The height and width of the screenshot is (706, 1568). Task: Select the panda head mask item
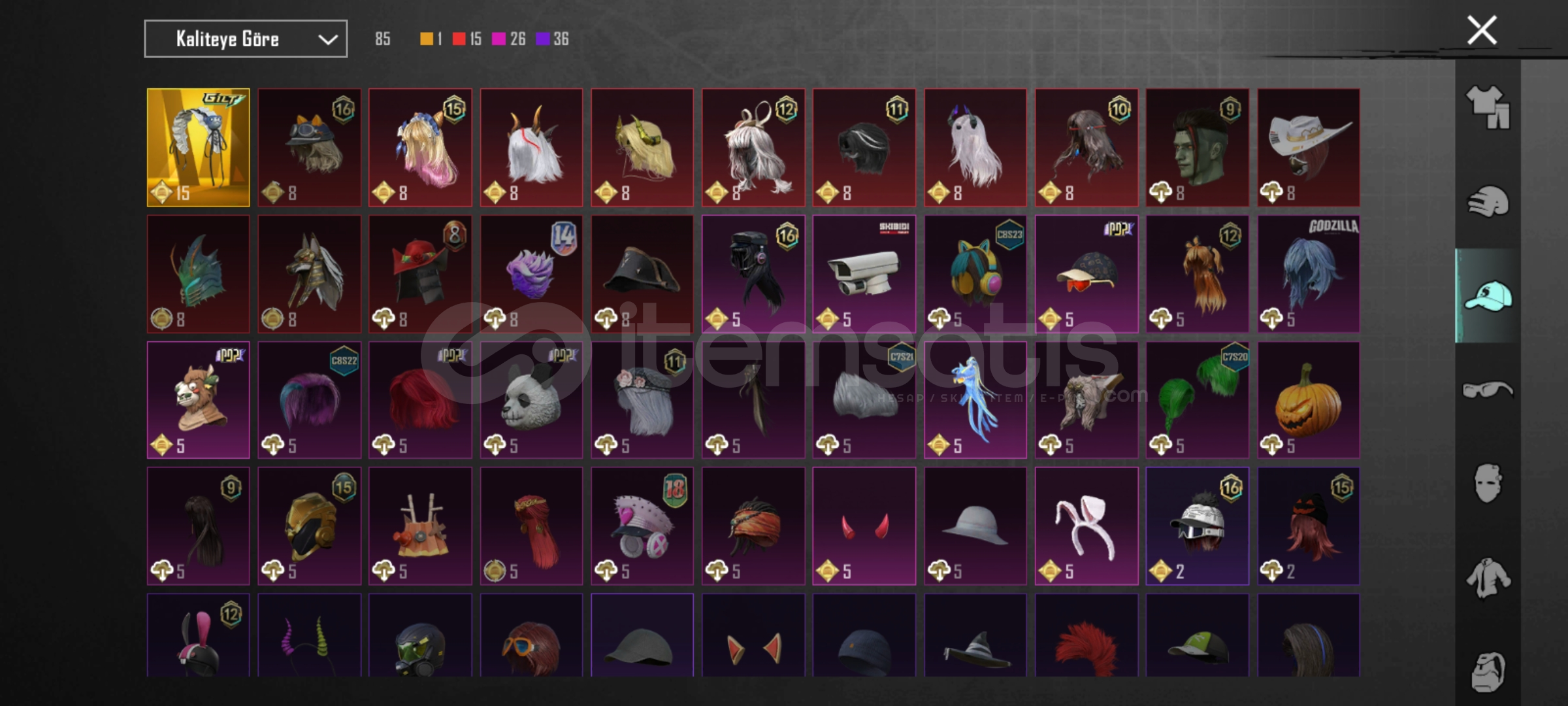[x=531, y=400]
